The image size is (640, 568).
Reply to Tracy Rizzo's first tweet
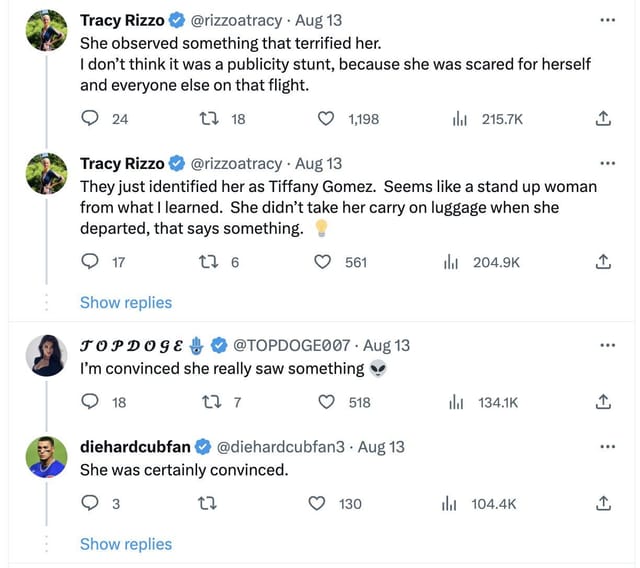(89, 119)
